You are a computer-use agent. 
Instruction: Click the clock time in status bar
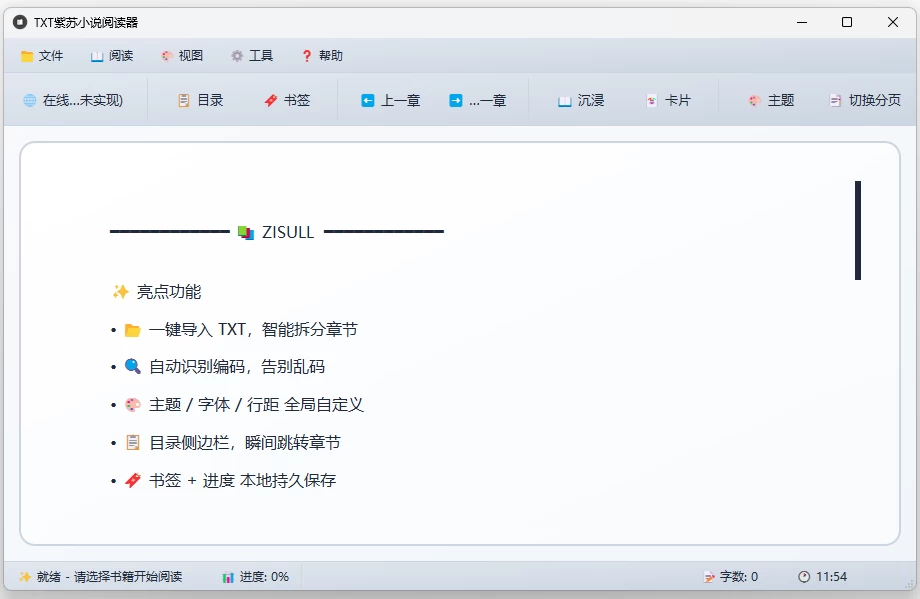(822, 577)
